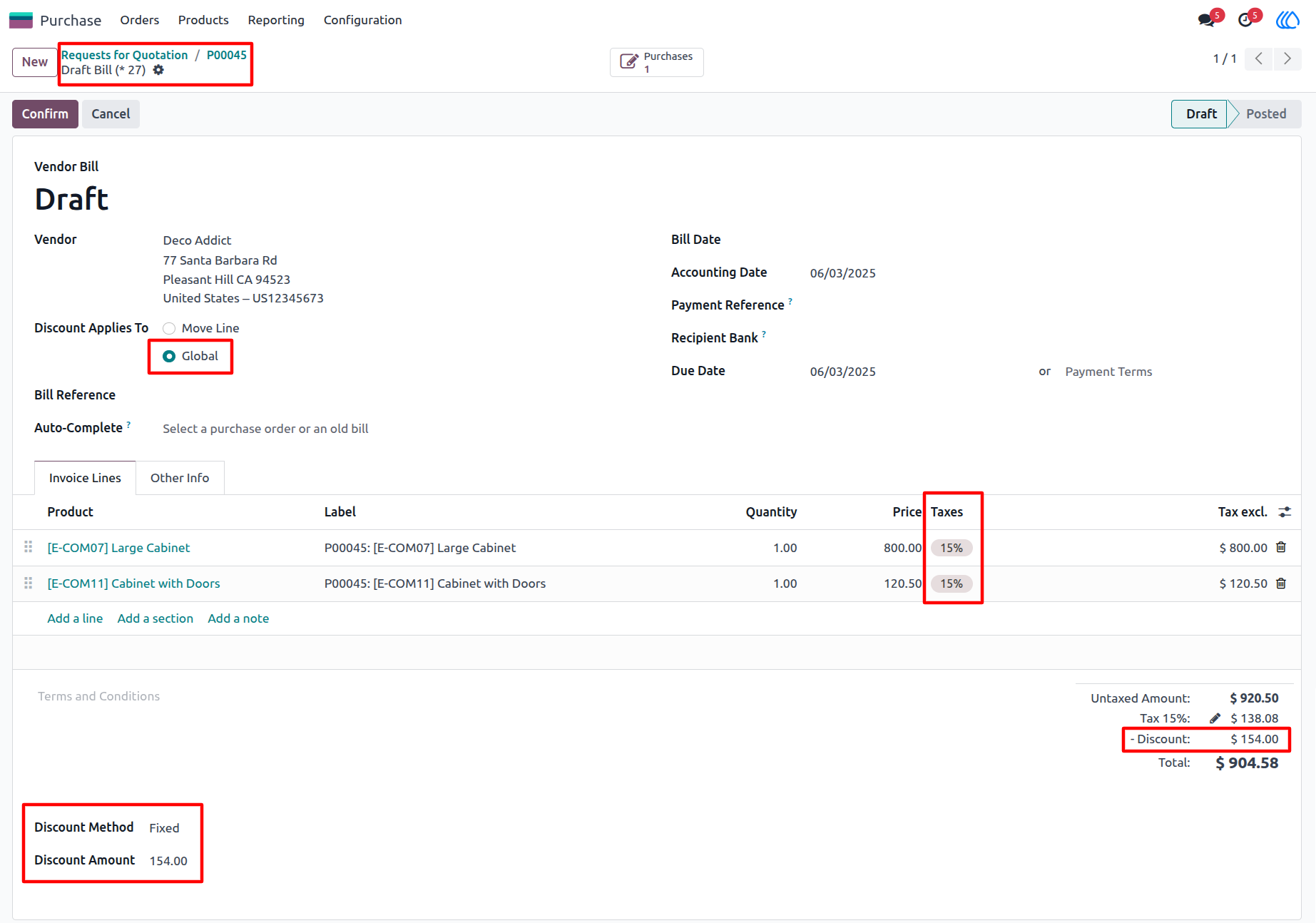Edit the Tax 15% amount pencil icon
1316x923 pixels.
coord(1215,718)
